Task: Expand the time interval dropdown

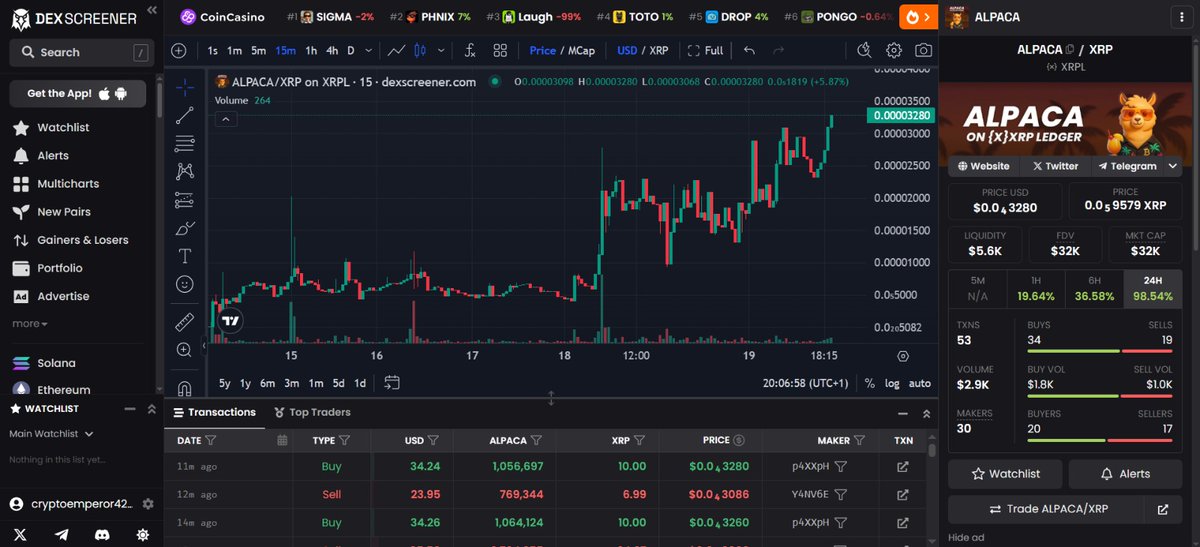Action: pyautogui.click(x=370, y=50)
